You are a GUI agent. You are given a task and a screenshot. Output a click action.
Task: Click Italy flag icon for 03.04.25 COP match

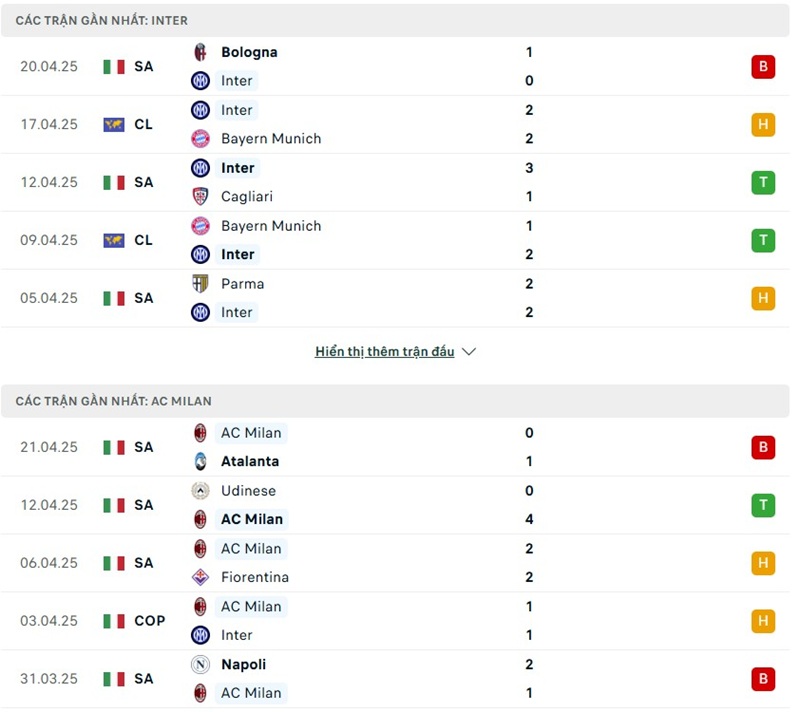[114, 621]
